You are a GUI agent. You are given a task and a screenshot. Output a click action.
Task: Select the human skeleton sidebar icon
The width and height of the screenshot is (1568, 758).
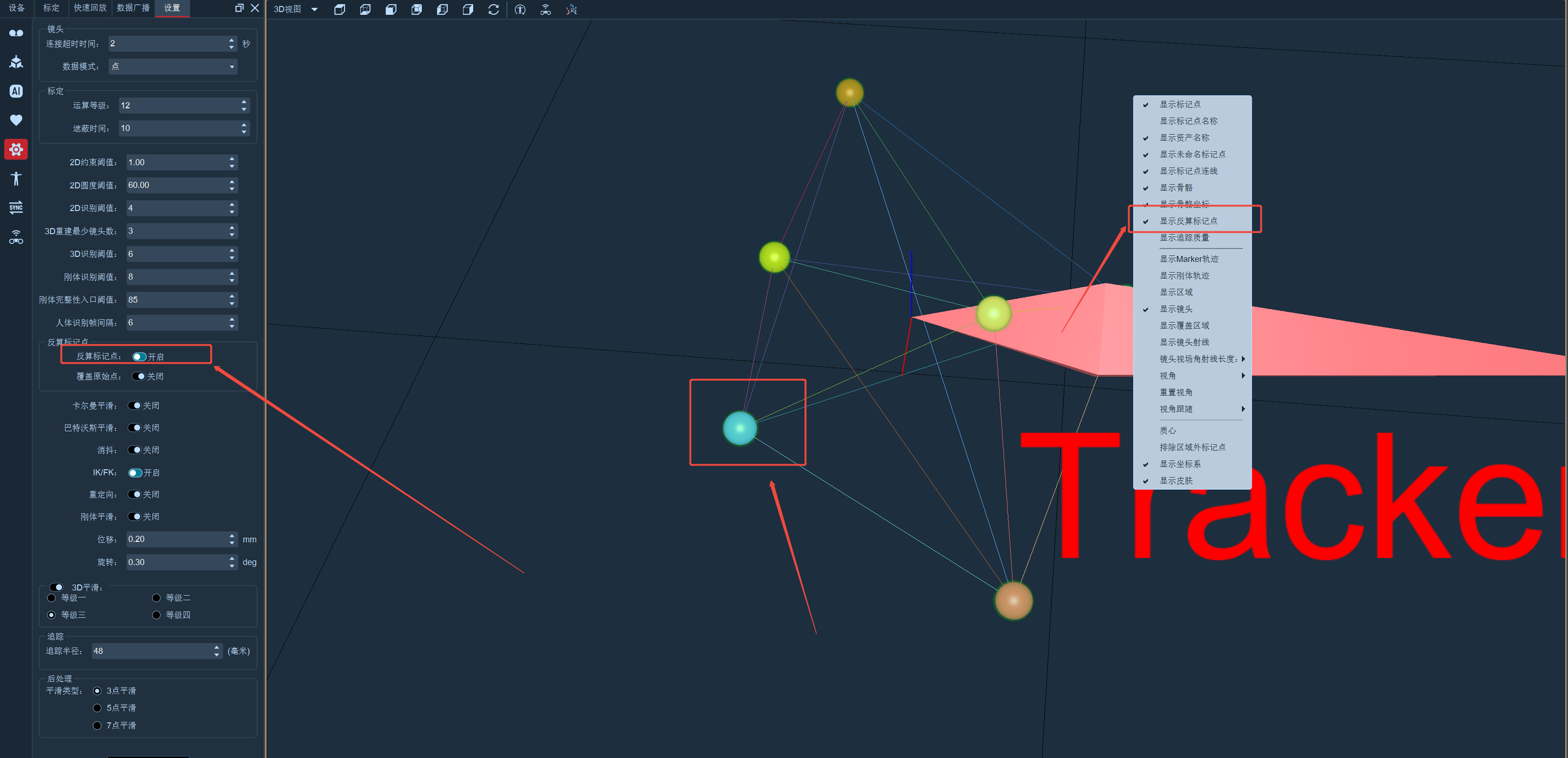[16, 178]
